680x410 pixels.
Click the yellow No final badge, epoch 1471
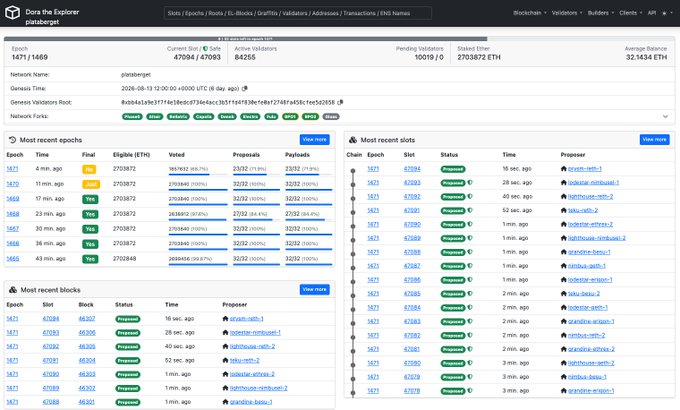coord(89,169)
